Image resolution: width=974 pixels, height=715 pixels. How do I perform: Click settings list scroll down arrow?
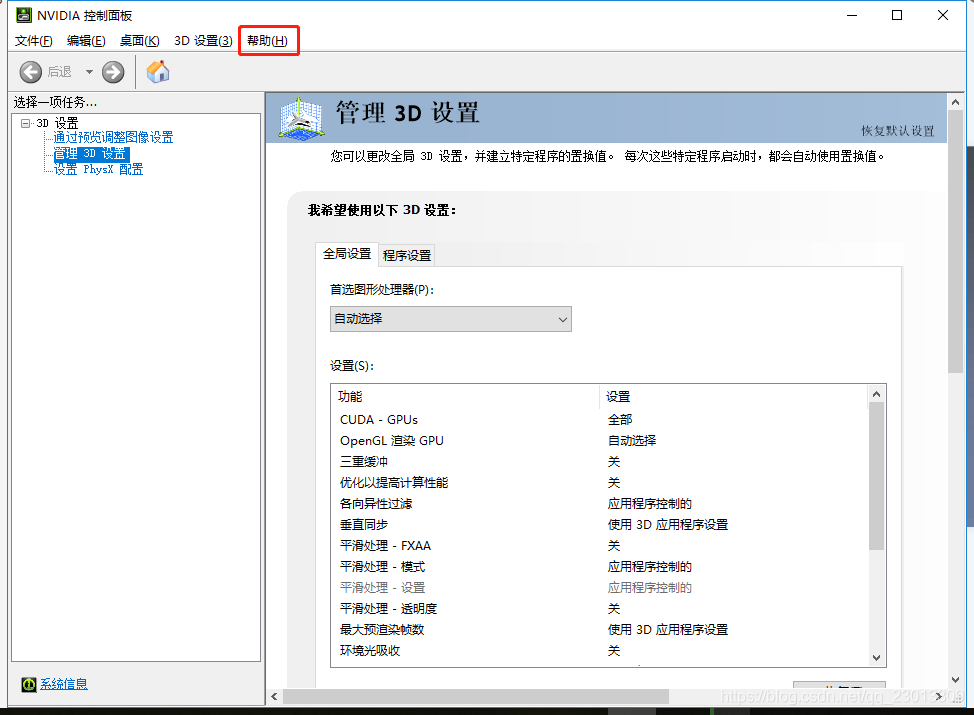(x=876, y=658)
